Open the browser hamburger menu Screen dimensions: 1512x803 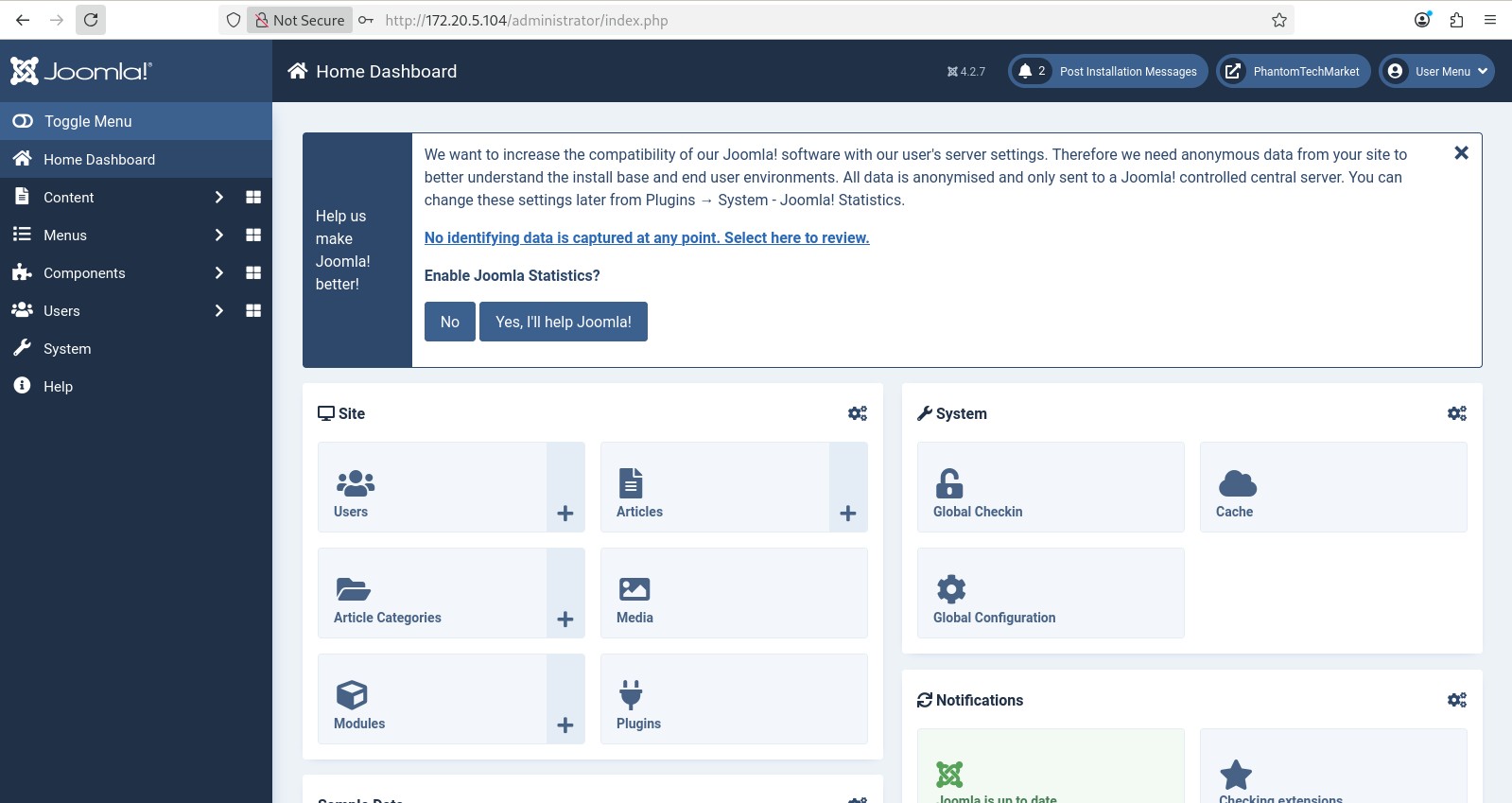coord(1490,20)
